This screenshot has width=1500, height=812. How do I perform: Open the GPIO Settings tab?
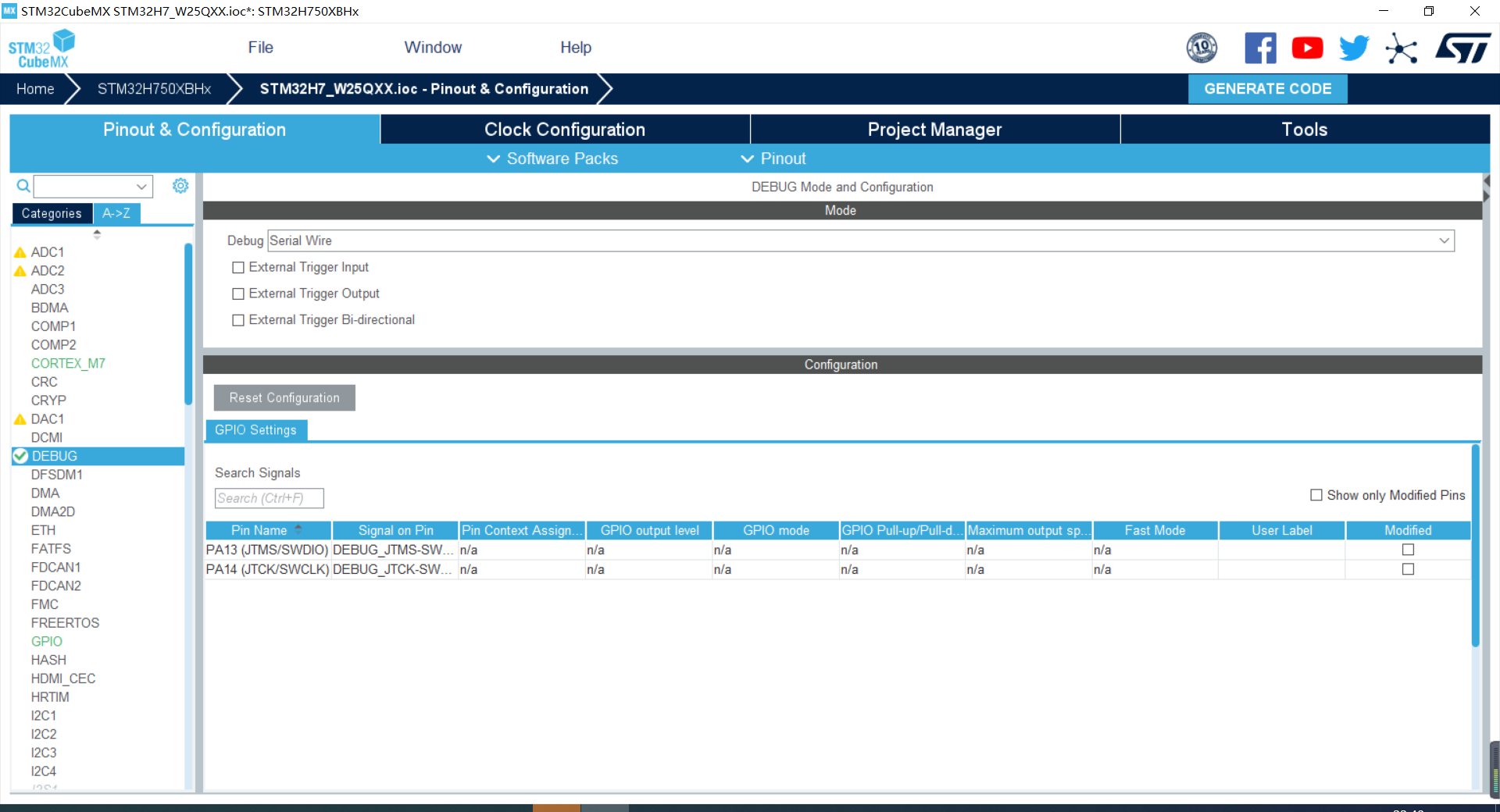[255, 430]
